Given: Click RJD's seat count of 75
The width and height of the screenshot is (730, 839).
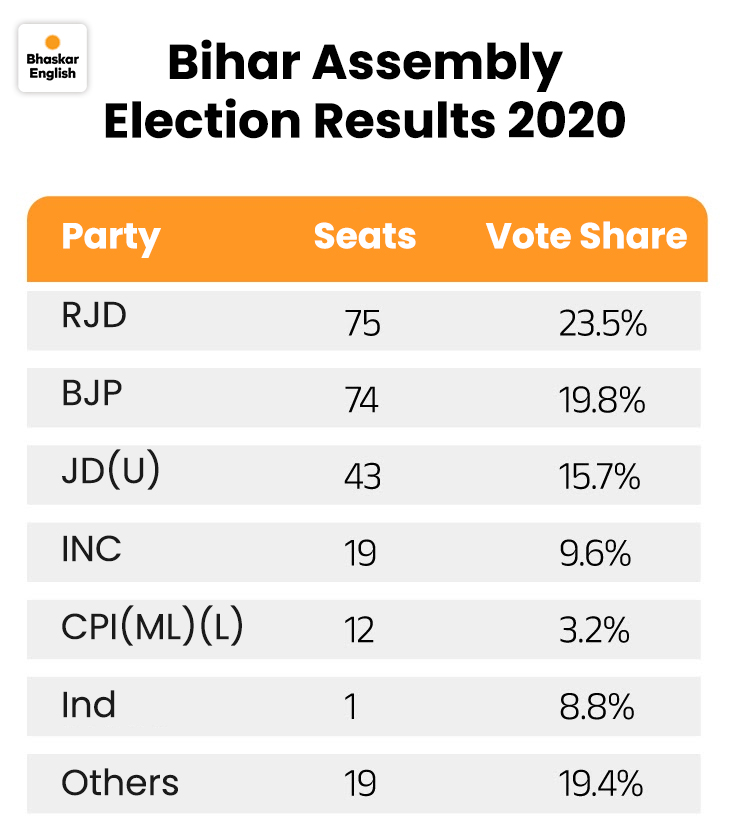Looking at the screenshot, I should tap(363, 324).
